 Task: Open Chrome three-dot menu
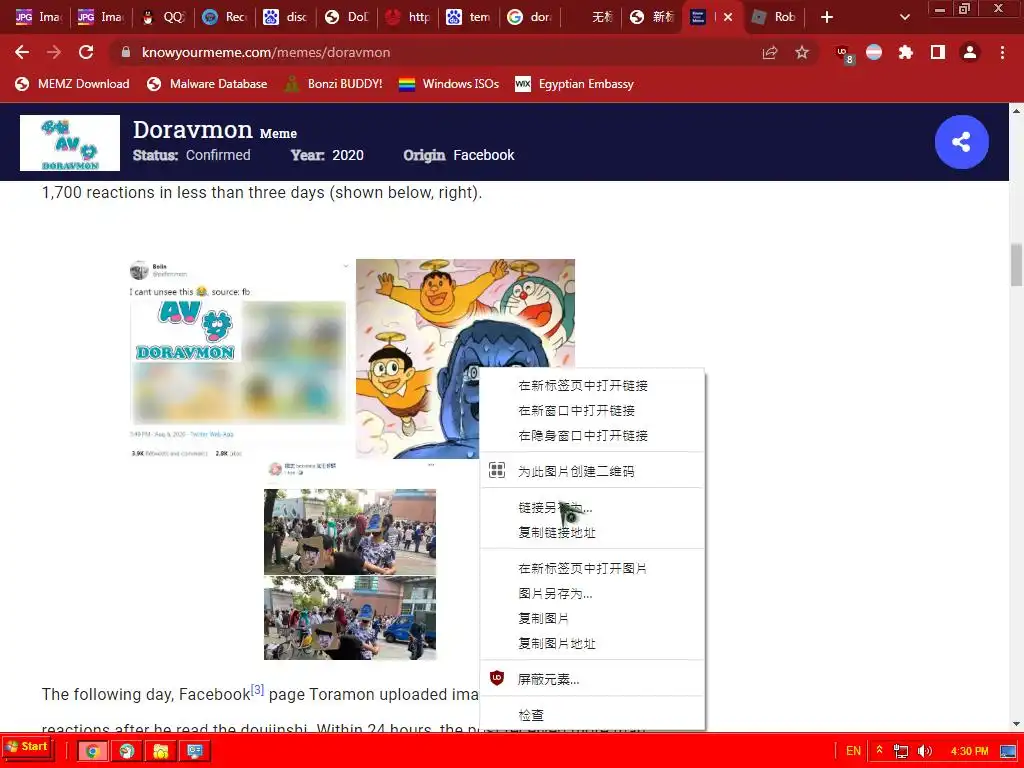point(1002,53)
